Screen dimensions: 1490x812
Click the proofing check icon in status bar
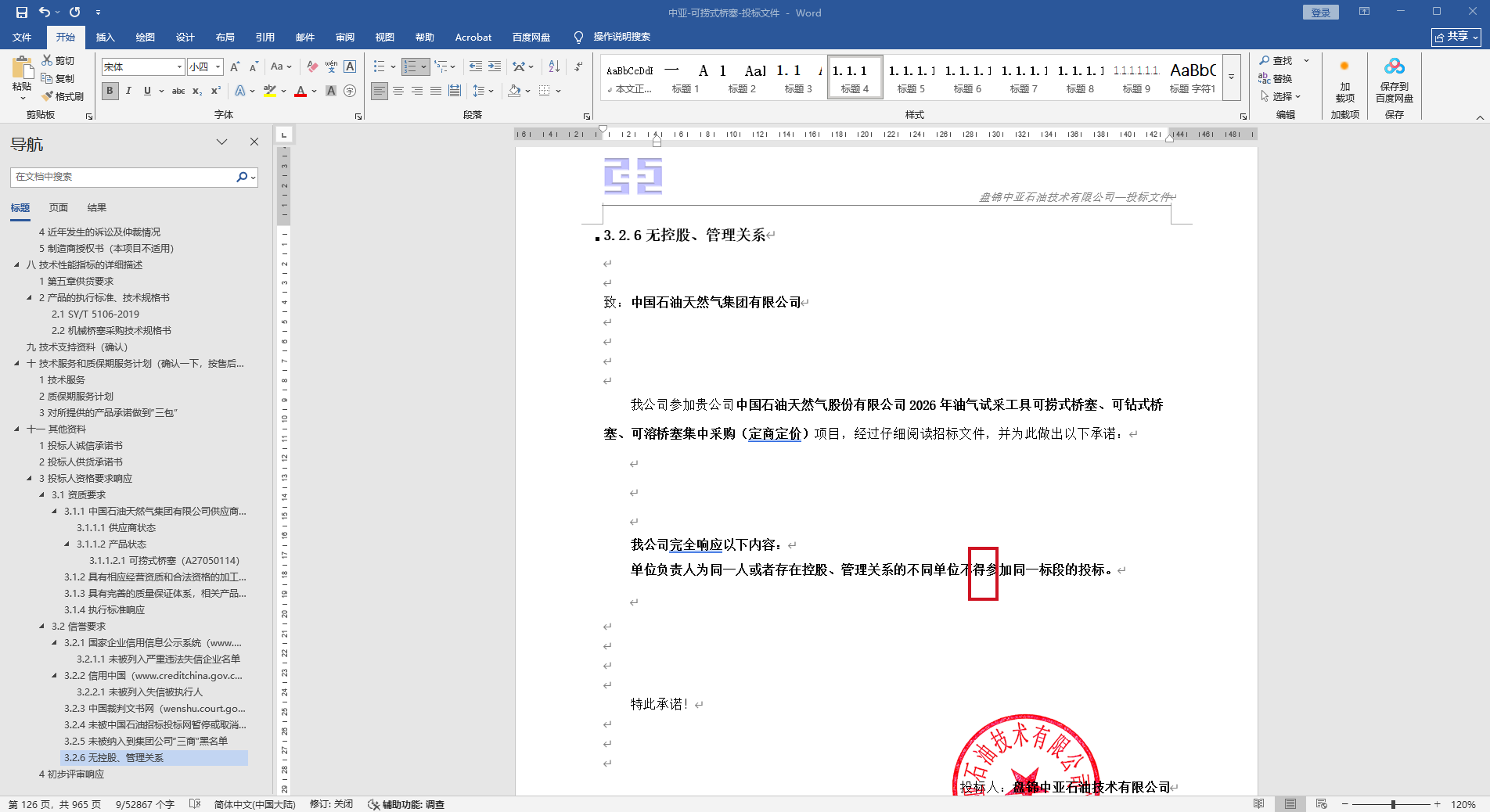195,804
